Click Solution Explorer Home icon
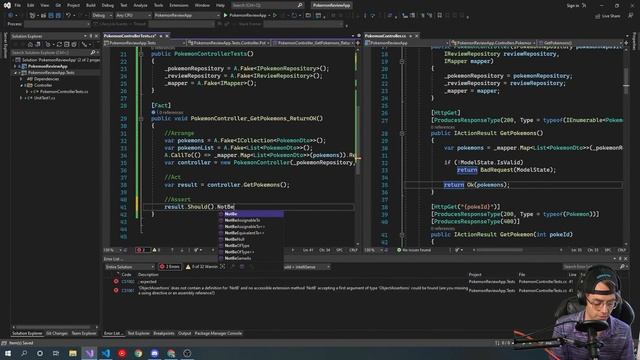Viewport: 640px width, 360px height. pos(30,44)
